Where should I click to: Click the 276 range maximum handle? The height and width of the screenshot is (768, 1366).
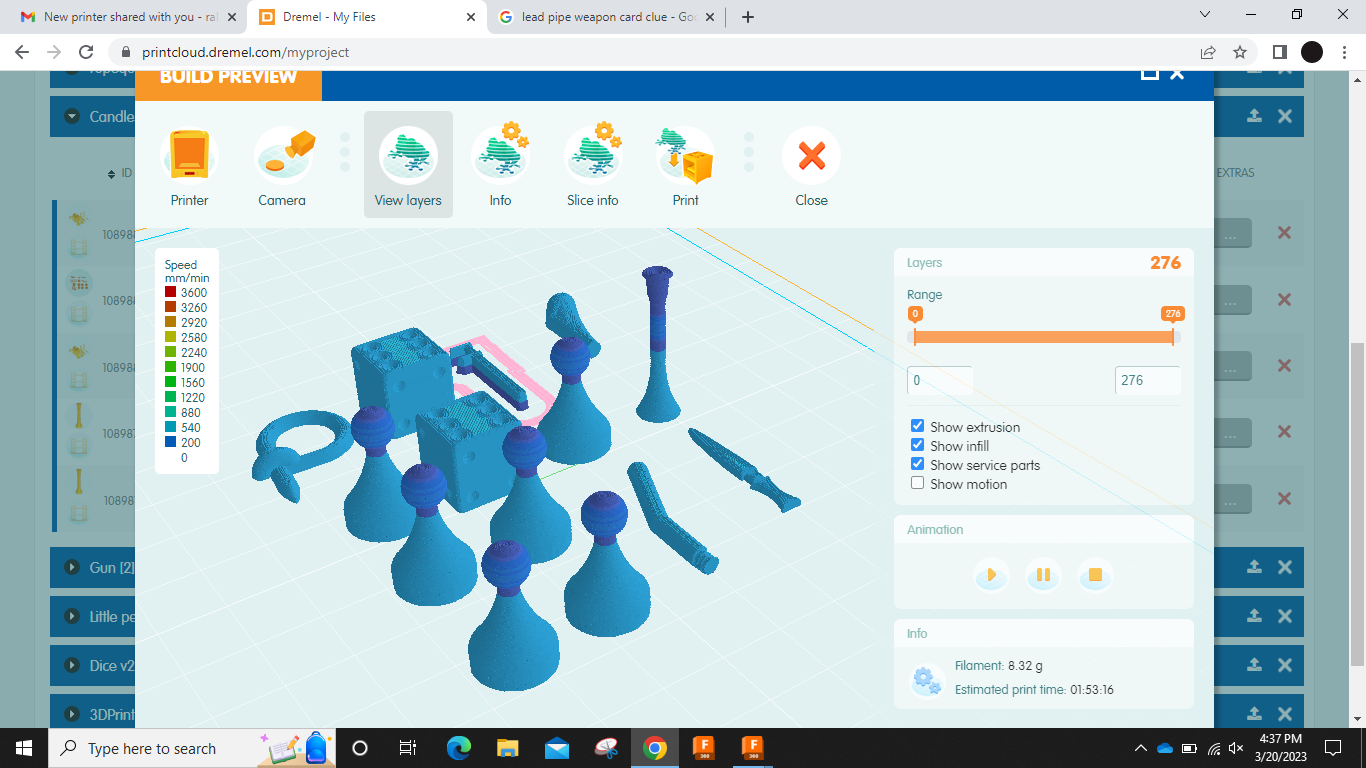coord(1173,313)
